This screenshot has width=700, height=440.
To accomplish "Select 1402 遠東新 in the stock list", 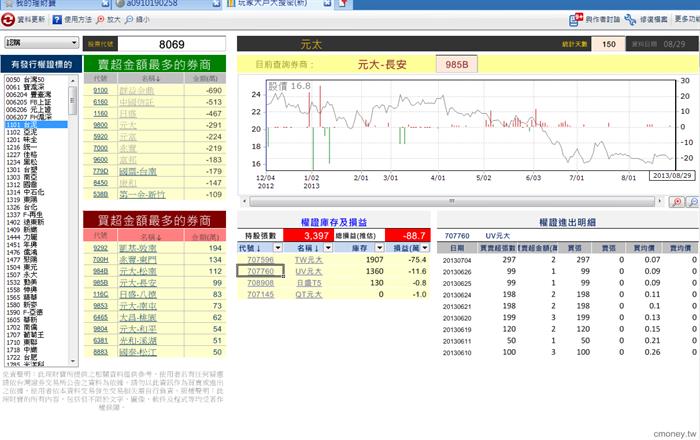I will 36,222.
